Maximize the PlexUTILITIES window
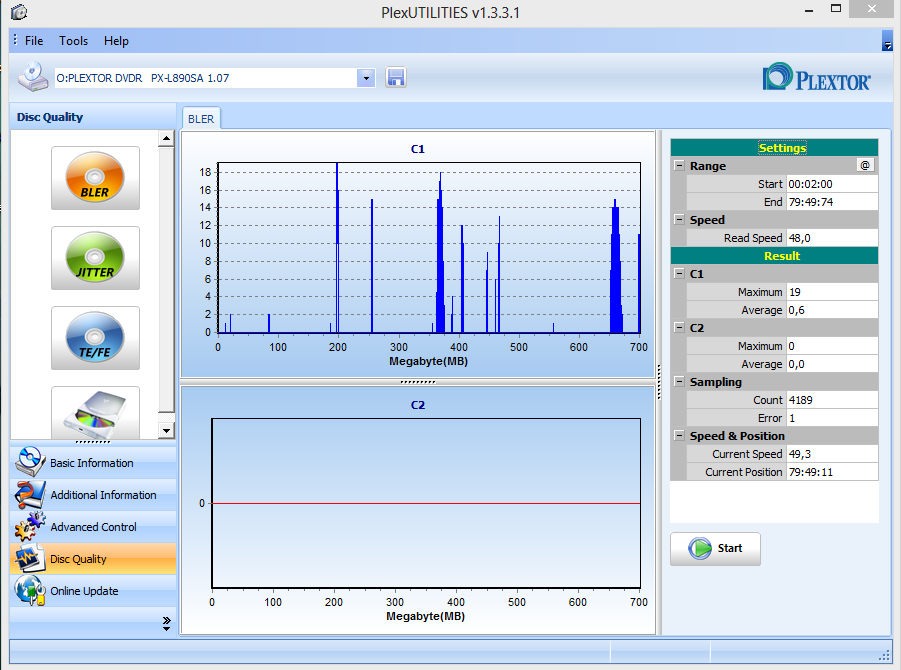This screenshot has width=901, height=670. [836, 9]
